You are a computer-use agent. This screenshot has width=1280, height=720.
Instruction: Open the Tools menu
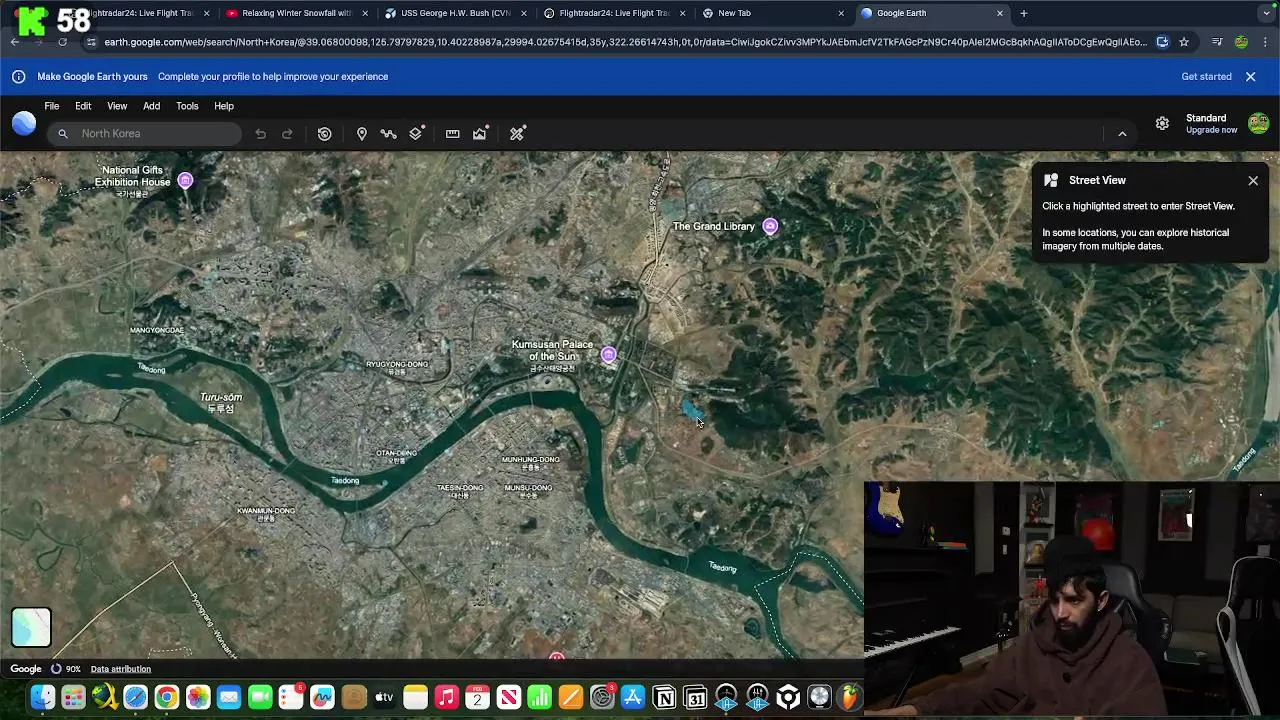point(187,106)
